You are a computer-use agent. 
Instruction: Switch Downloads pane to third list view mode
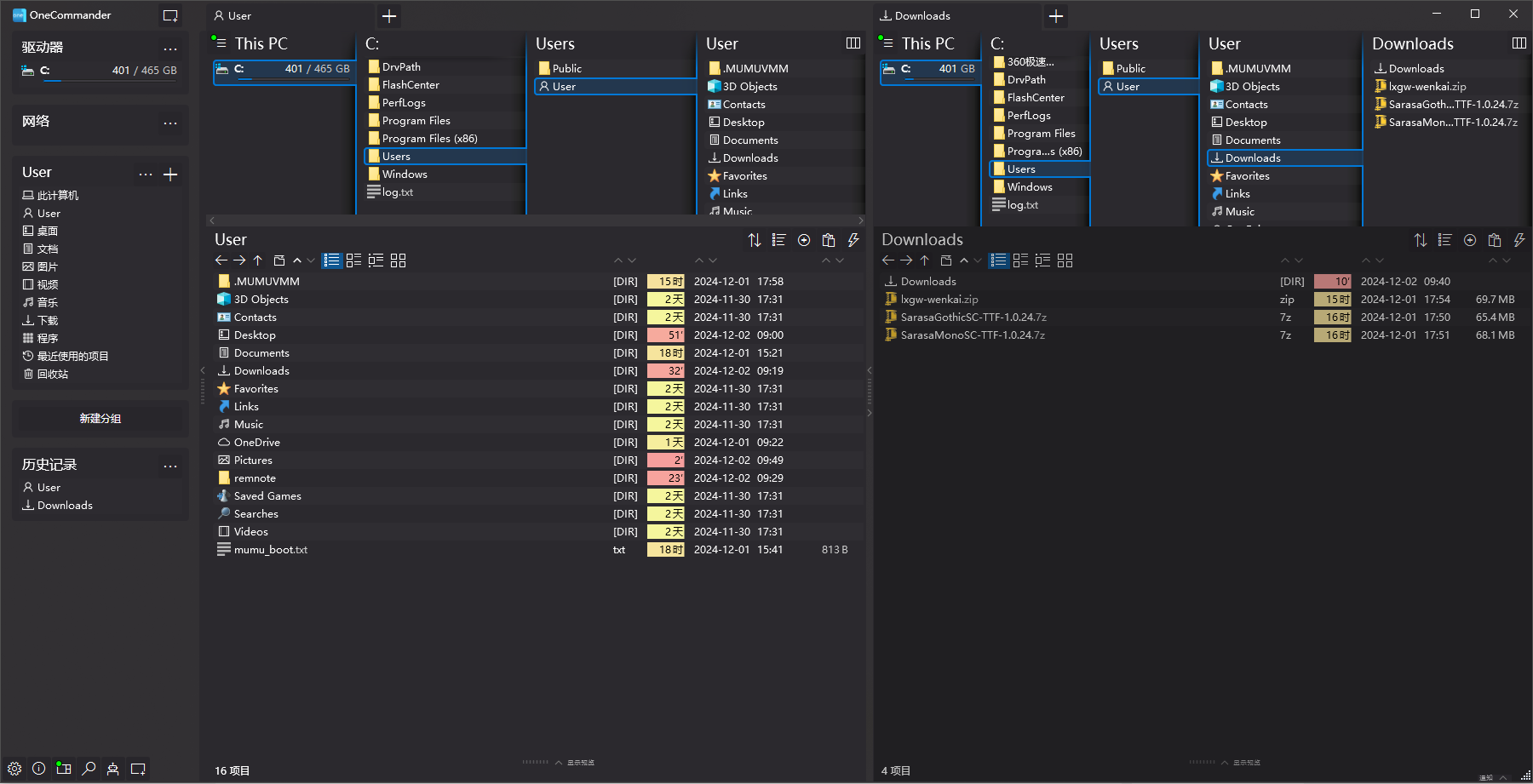1043,260
